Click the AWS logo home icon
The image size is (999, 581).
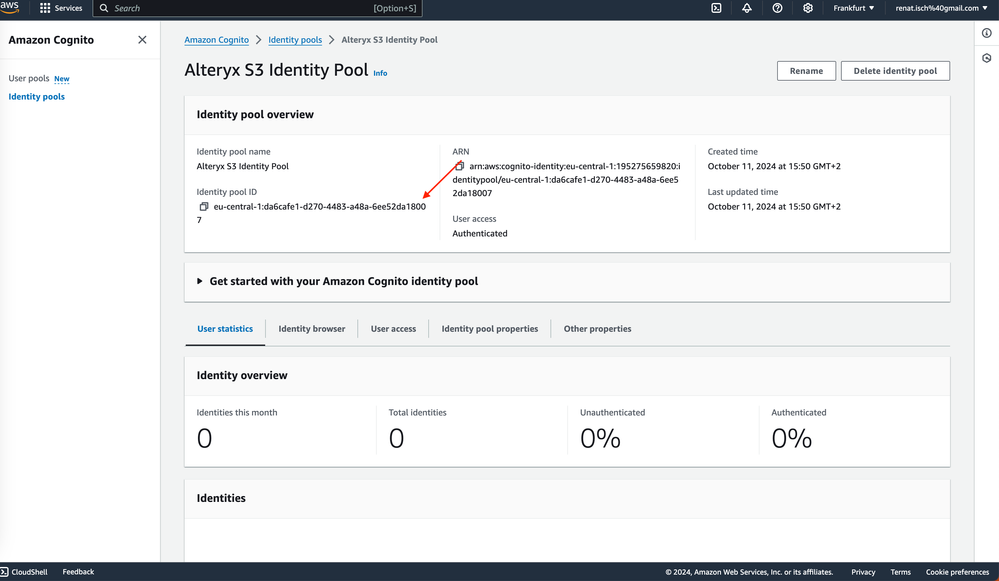(x=10, y=7)
